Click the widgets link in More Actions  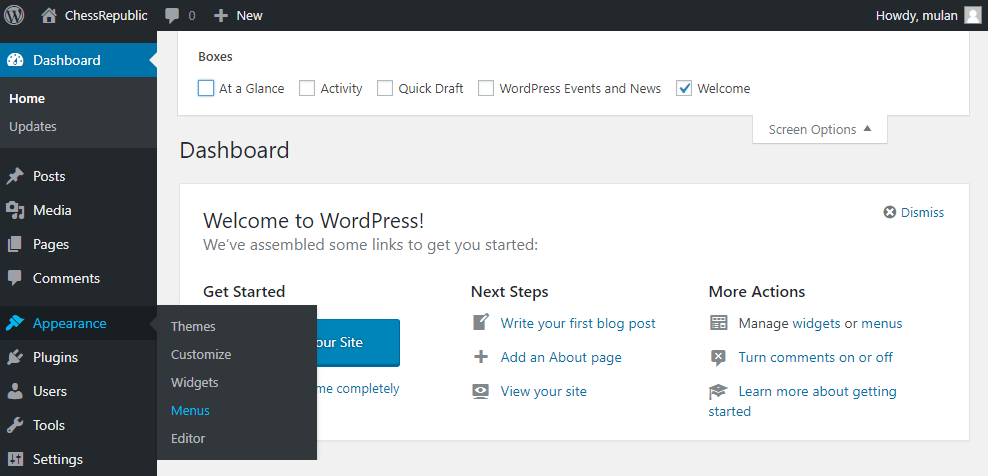pyautogui.click(x=816, y=323)
